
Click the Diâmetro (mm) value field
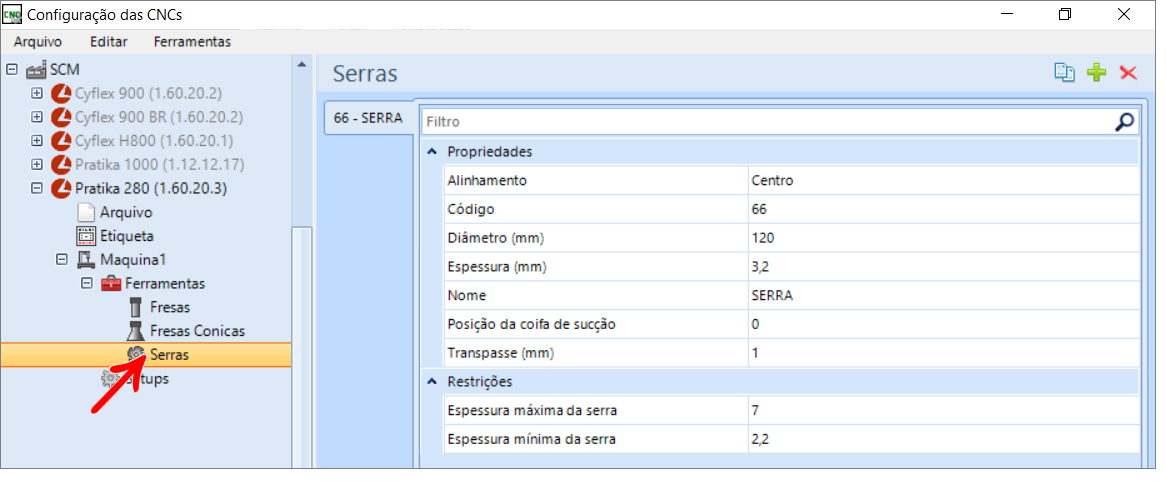[942, 238]
